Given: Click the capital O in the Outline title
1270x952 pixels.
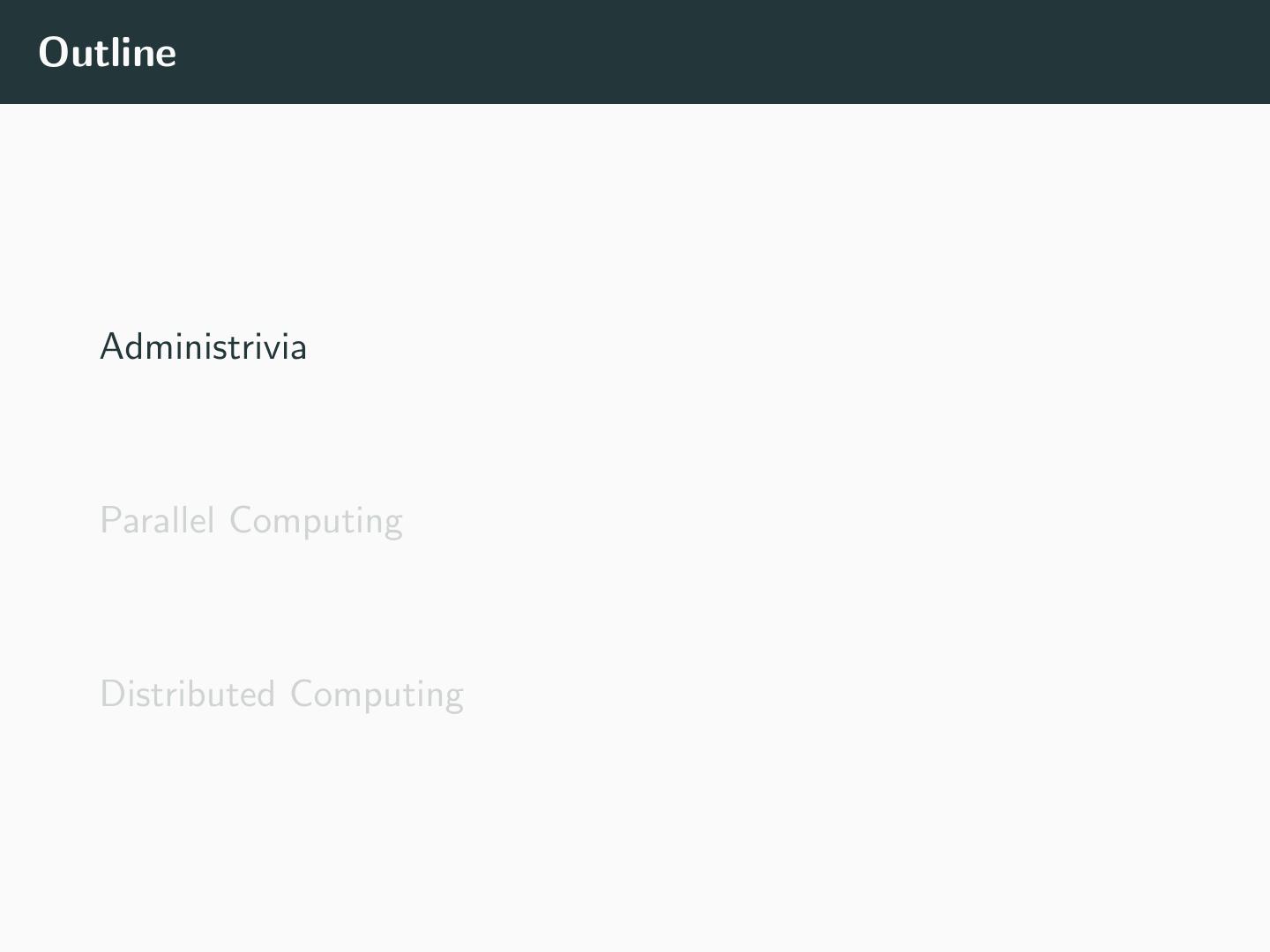Looking at the screenshot, I should pos(54,53).
